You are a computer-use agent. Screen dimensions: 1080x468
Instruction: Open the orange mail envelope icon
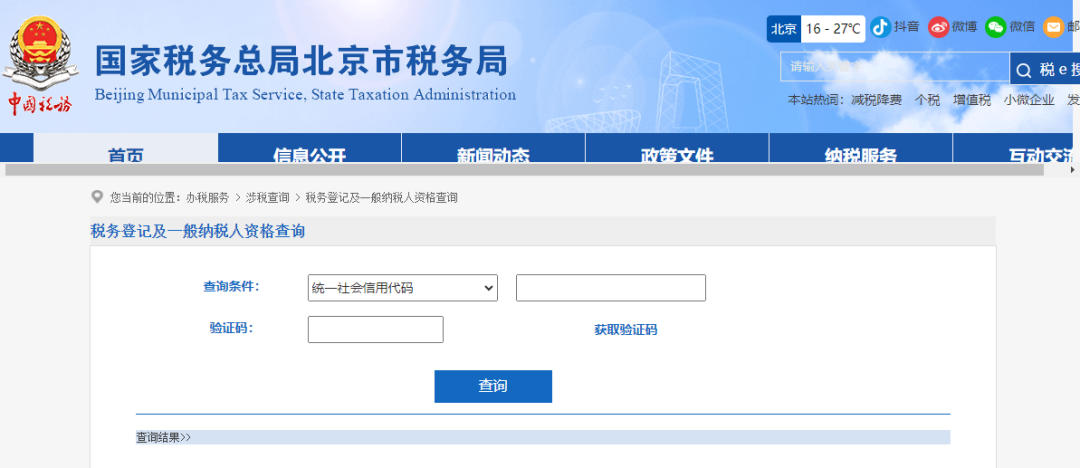pos(1053,28)
